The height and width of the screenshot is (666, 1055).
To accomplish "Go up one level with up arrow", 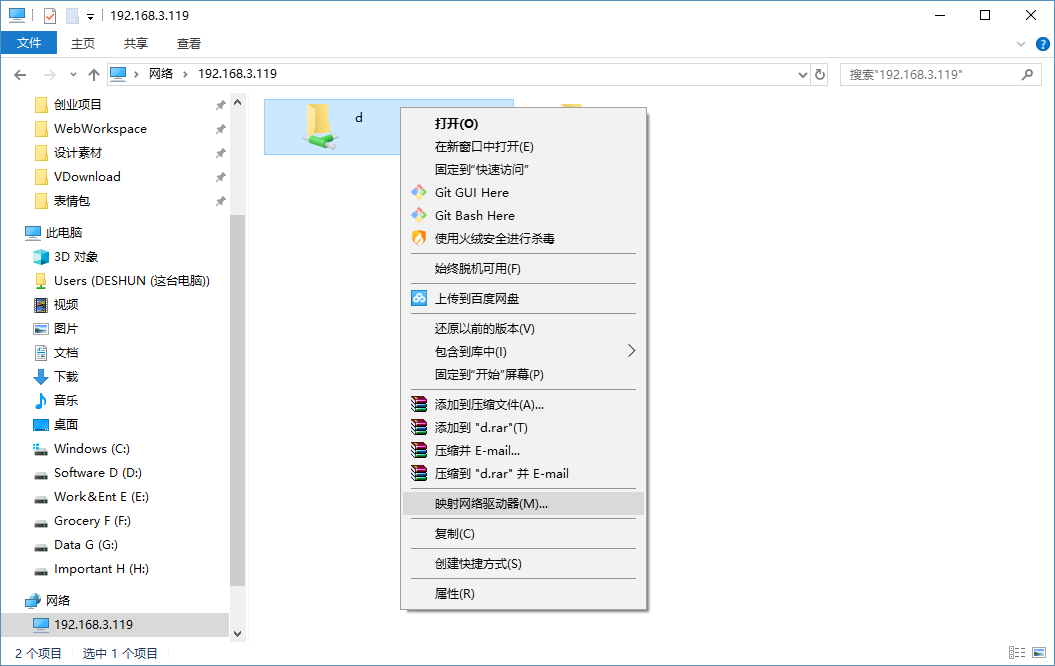I will click(x=94, y=75).
